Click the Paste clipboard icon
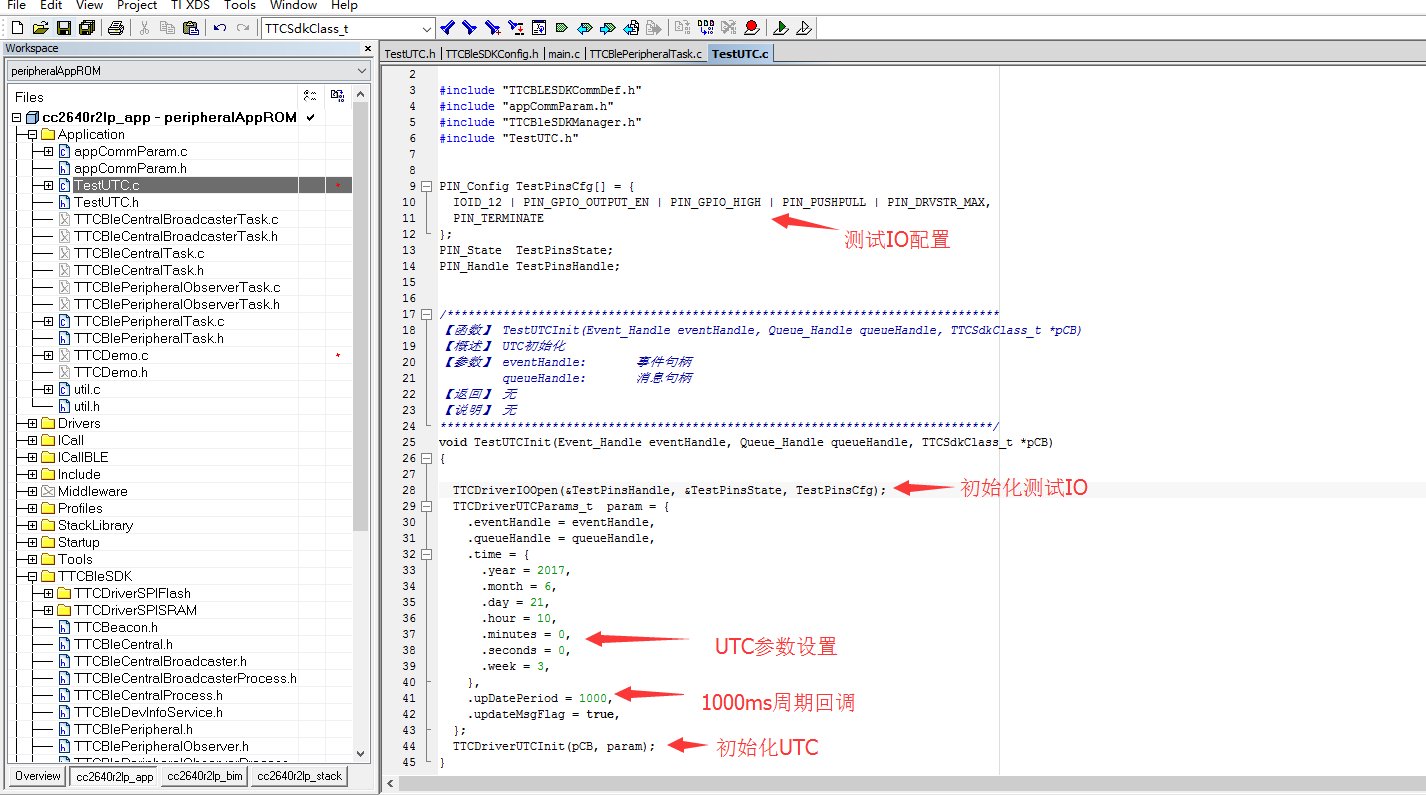 tap(190, 28)
